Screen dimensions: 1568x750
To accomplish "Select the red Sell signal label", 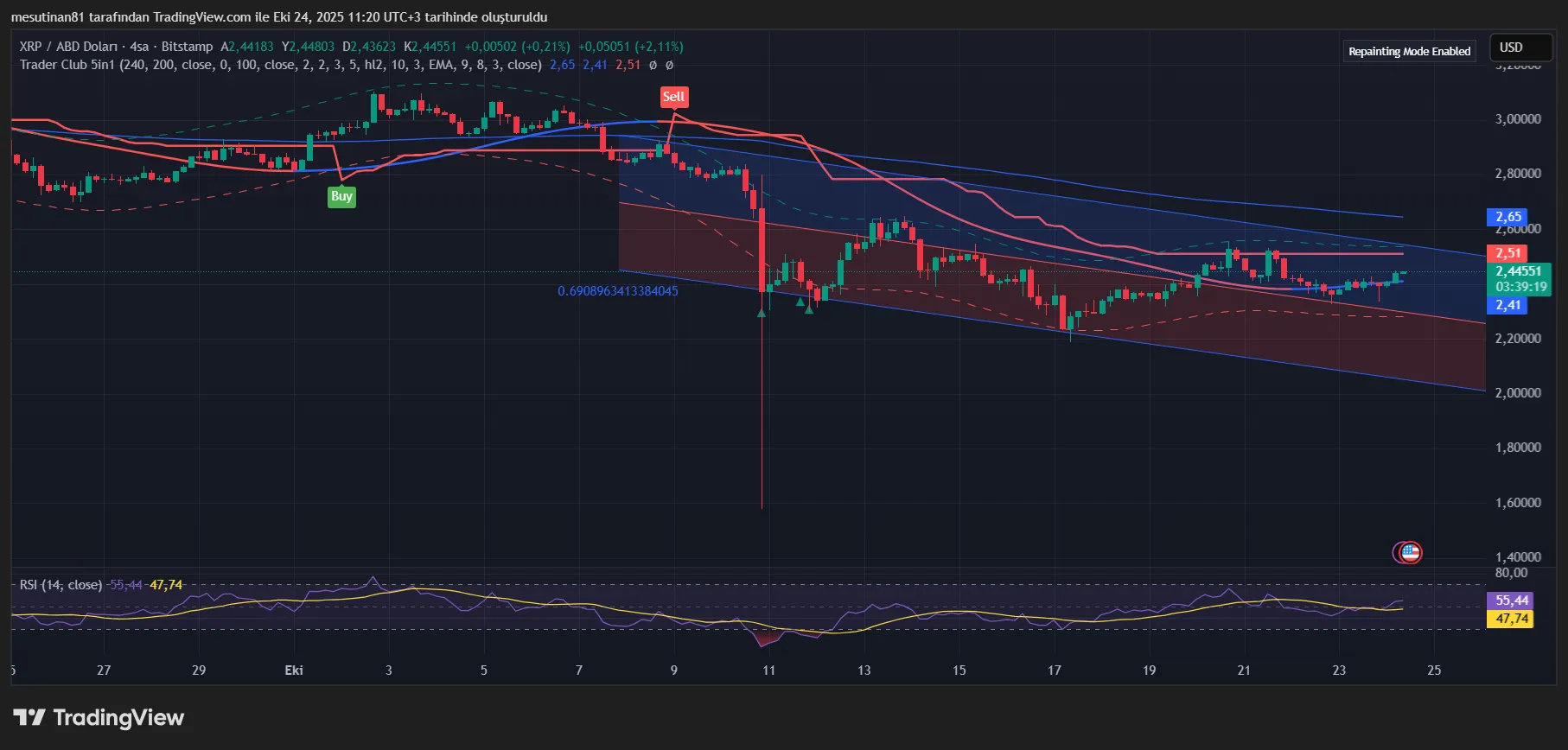I will click(673, 97).
